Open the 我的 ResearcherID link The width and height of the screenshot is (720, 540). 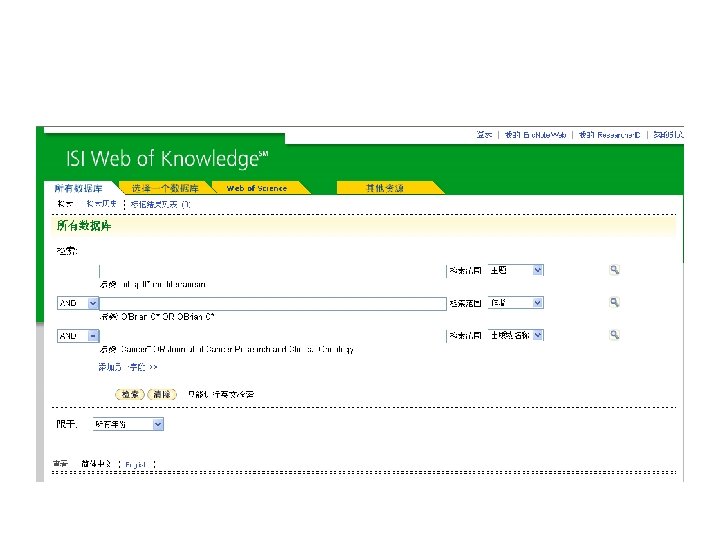[x=609, y=135]
